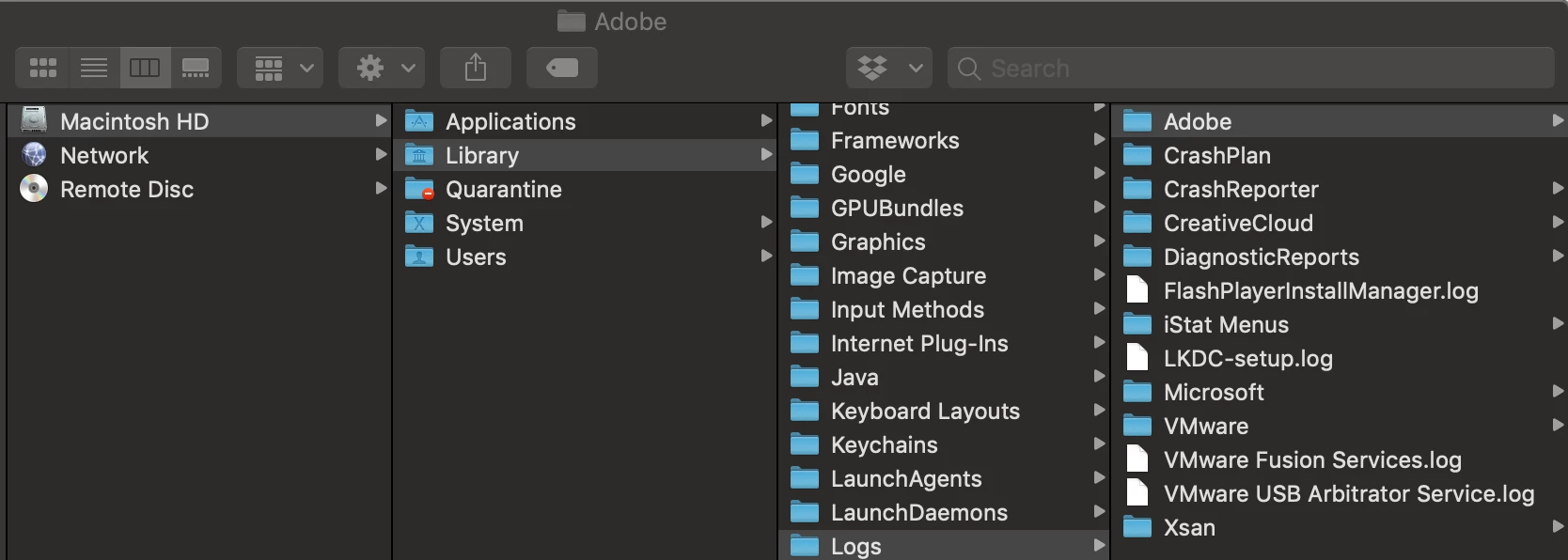Switch to column view
Viewport: 1568px width, 560px height.
pyautogui.click(x=145, y=68)
